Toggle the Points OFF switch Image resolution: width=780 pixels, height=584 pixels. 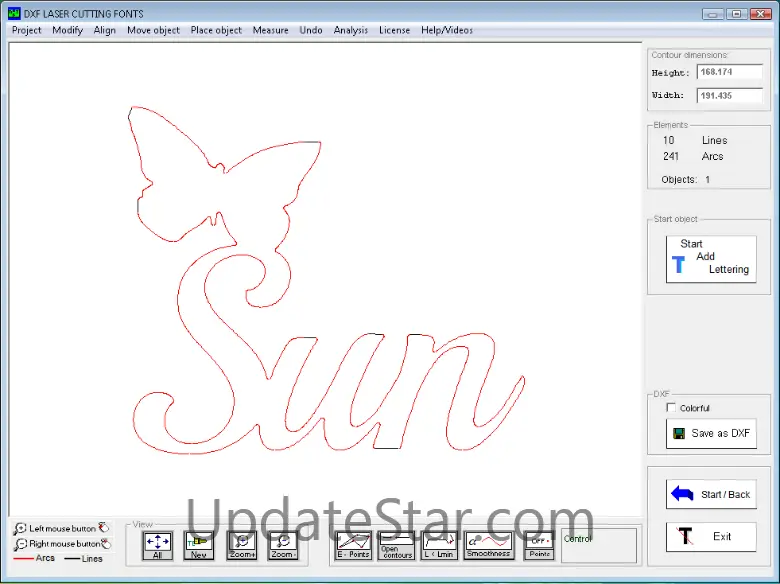[x=539, y=545]
